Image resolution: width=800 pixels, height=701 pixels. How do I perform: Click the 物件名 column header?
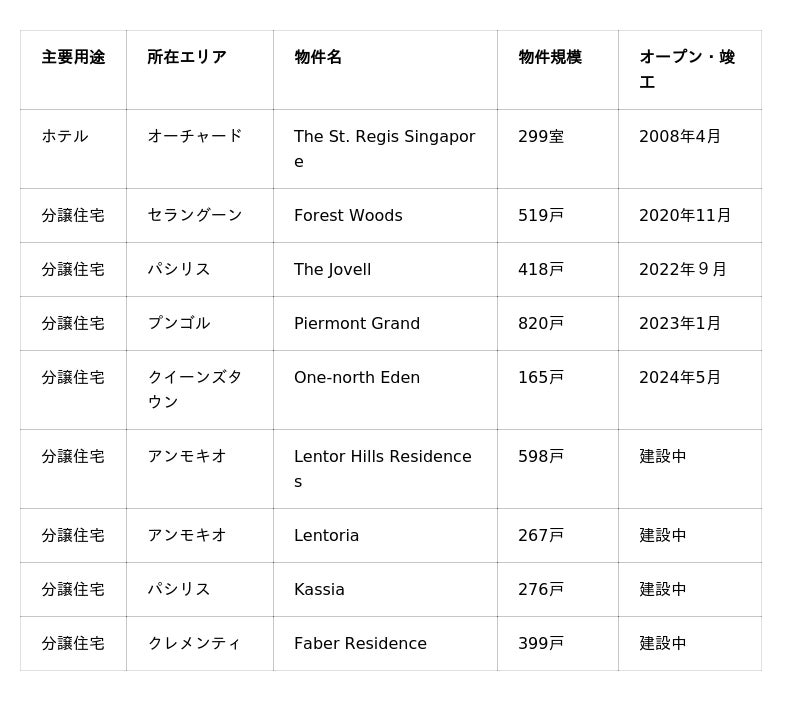tap(318, 58)
